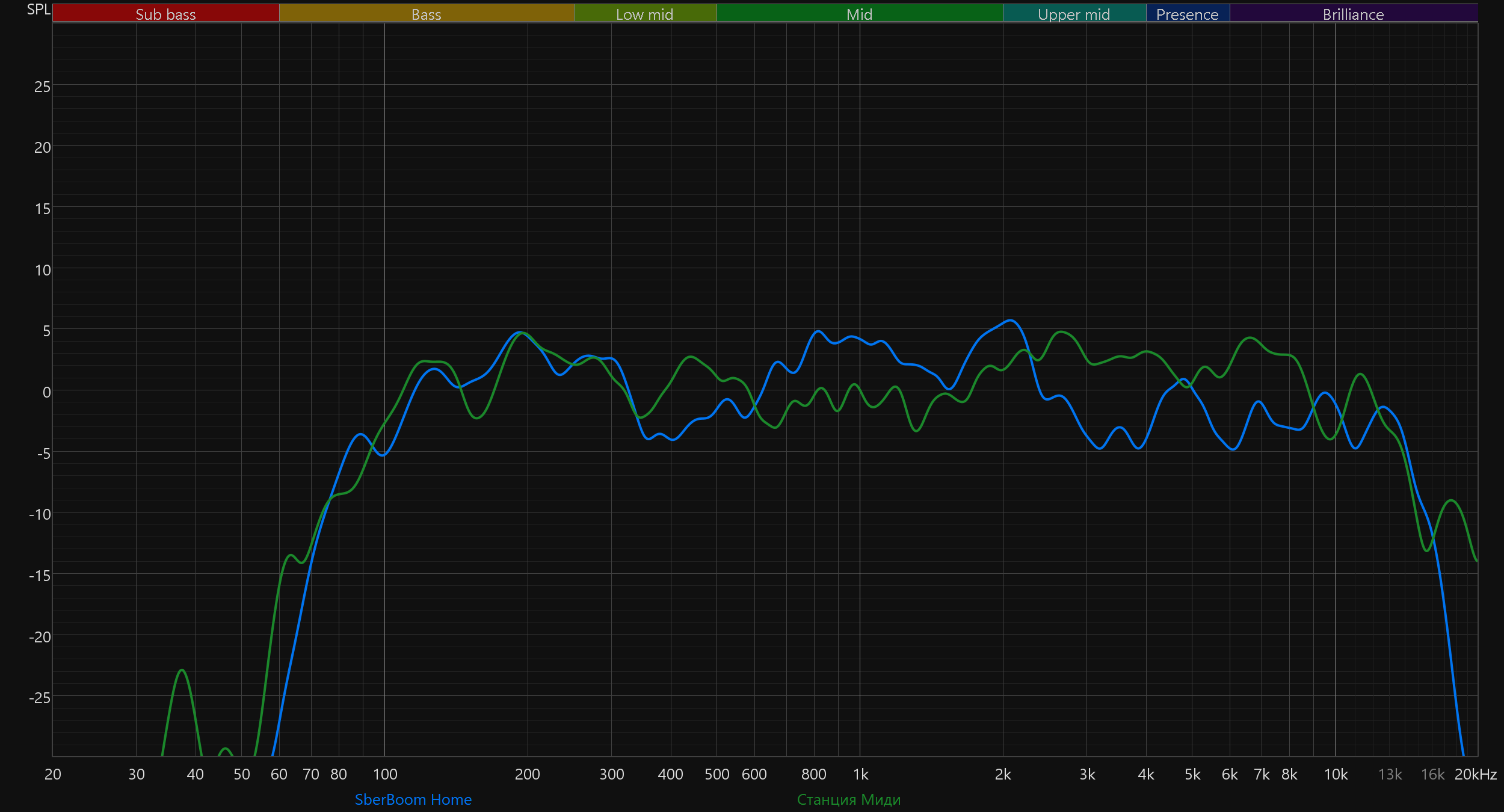
Task: Click the Sub bass frequency band
Action: point(165,14)
